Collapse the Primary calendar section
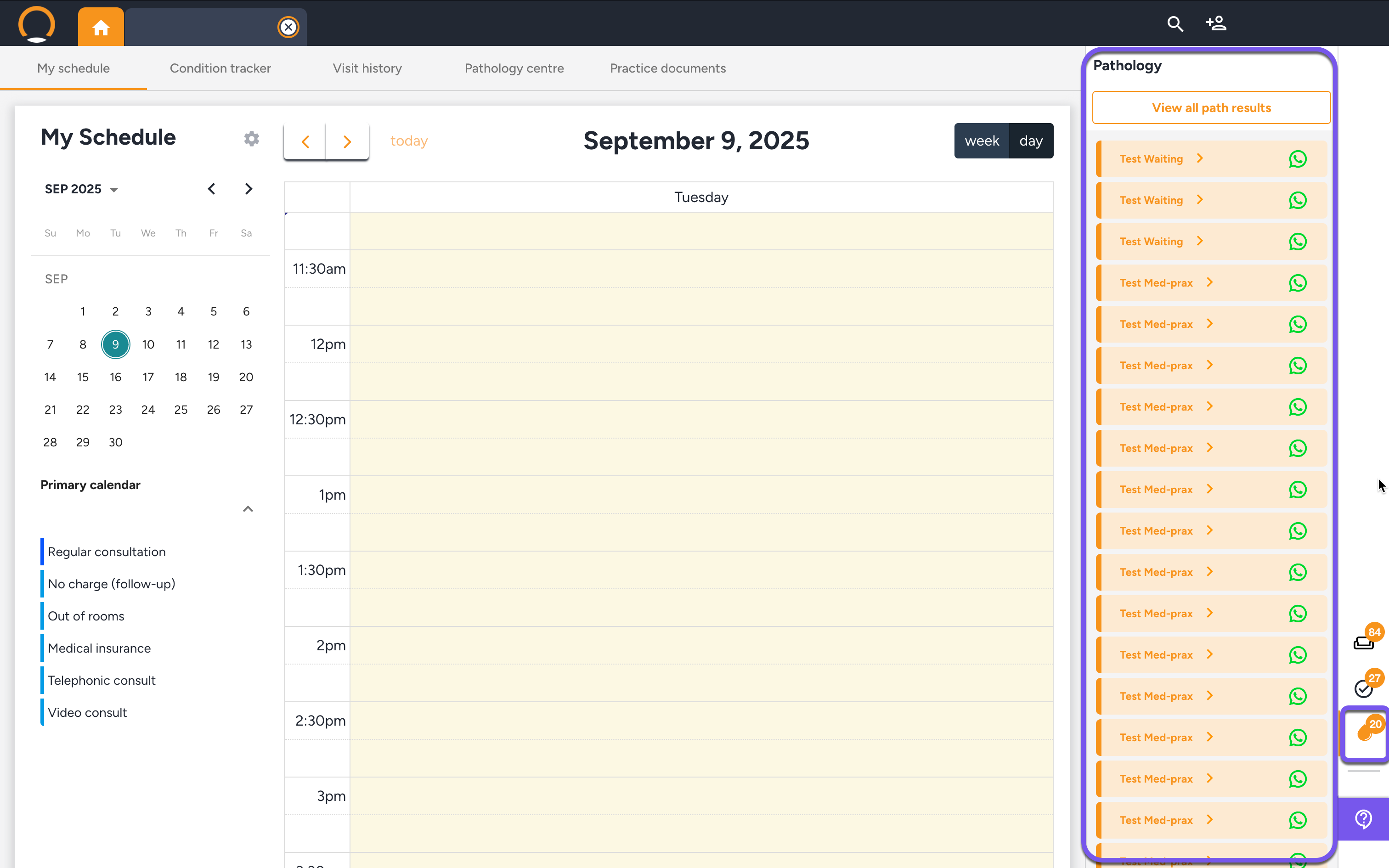Viewport: 1389px width, 868px height. 248,509
